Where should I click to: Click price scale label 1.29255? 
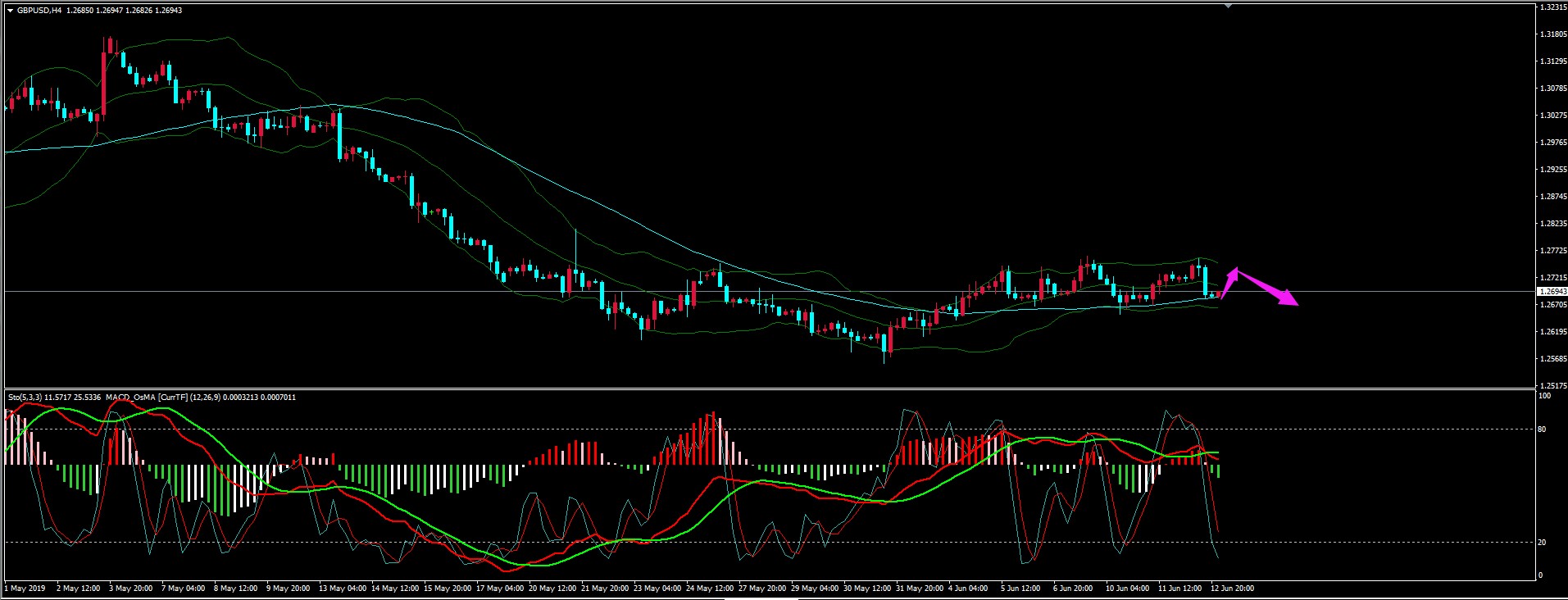[x=1554, y=170]
